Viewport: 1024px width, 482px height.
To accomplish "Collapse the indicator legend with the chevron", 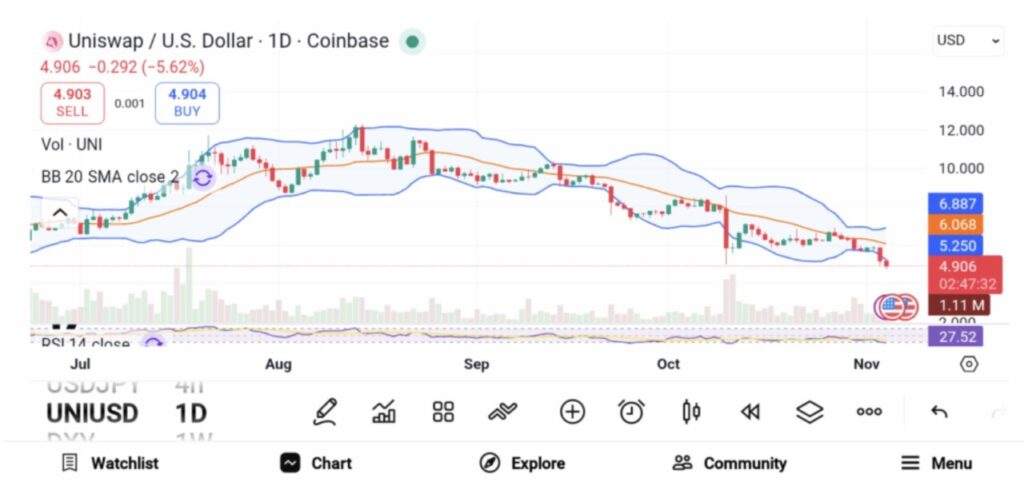I will pos(59,212).
